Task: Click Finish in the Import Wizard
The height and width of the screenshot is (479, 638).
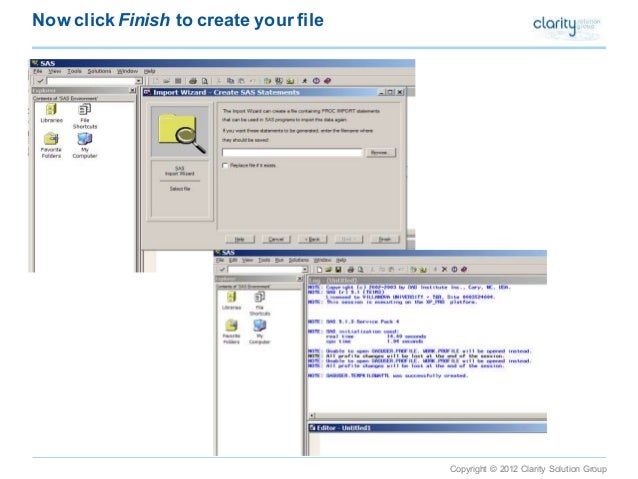Action: coord(385,239)
